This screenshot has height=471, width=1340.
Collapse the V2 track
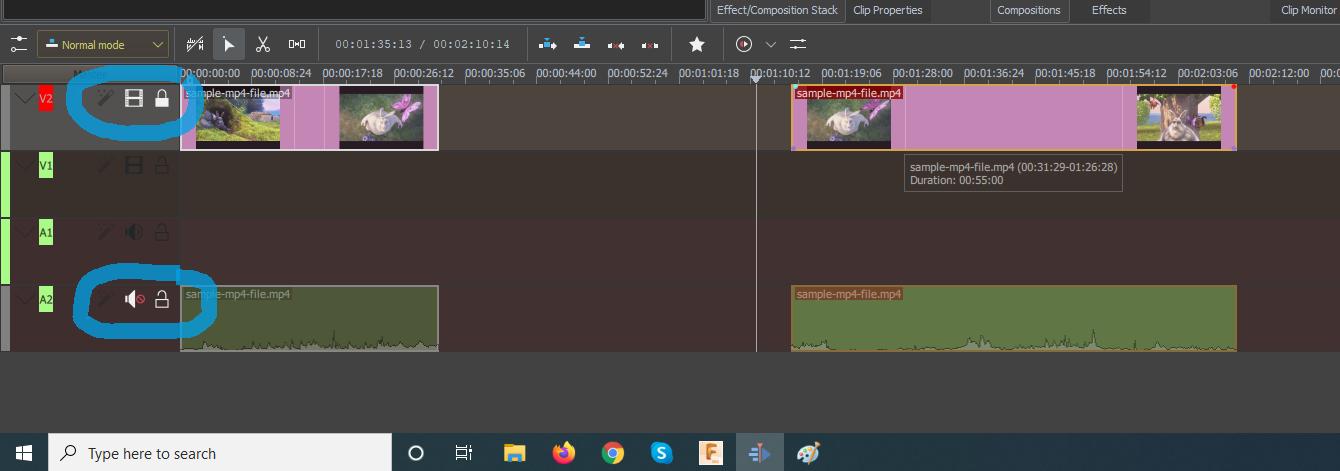point(24,98)
